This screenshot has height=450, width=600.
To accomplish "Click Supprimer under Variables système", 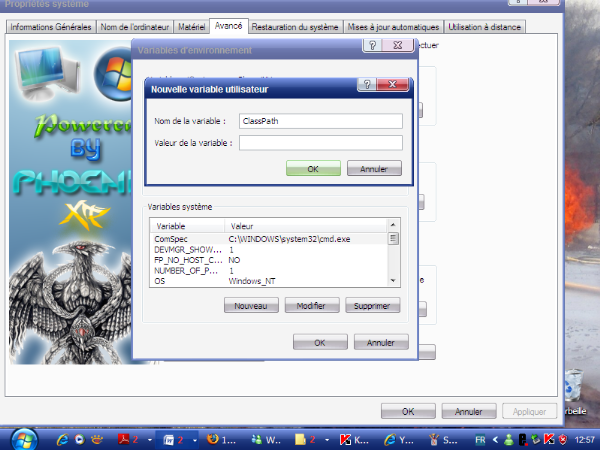I will [x=372, y=305].
